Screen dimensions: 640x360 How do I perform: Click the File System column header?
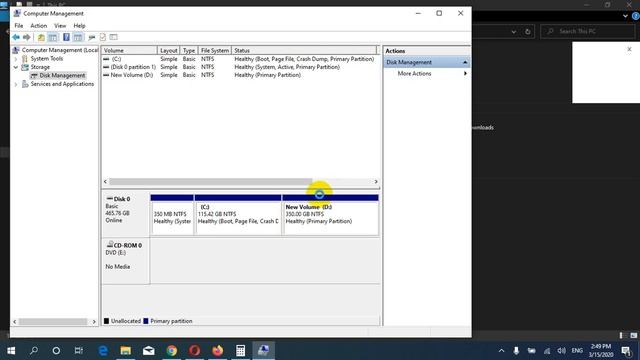[215, 51]
